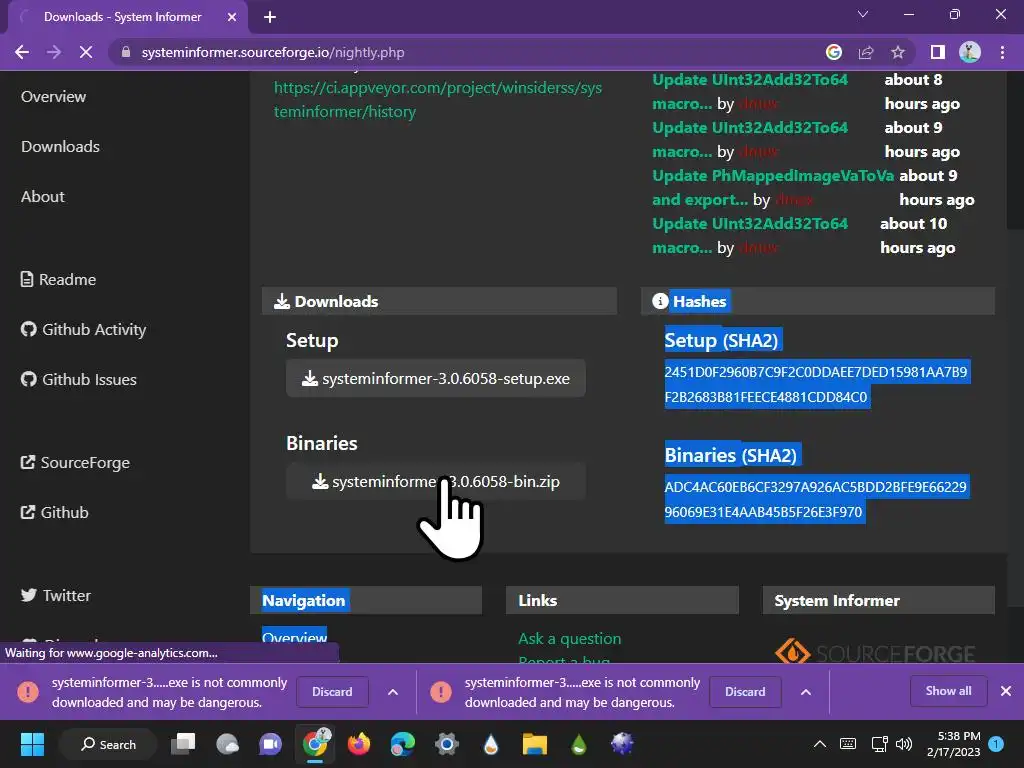Screen dimensions: 1024x768
Task: Stop loading the page
Action: click(86, 52)
